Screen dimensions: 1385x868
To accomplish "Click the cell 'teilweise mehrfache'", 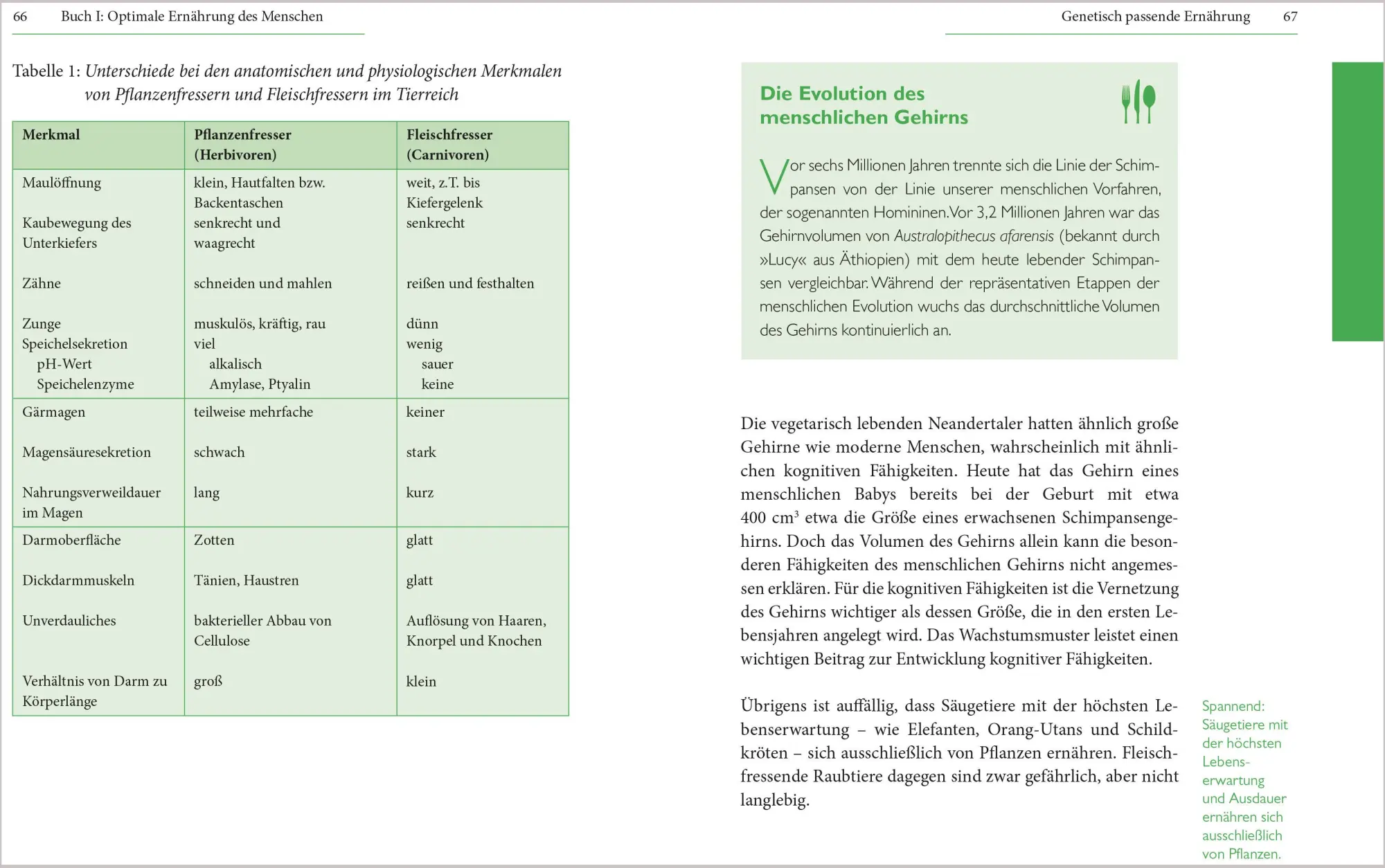I will 253,412.
